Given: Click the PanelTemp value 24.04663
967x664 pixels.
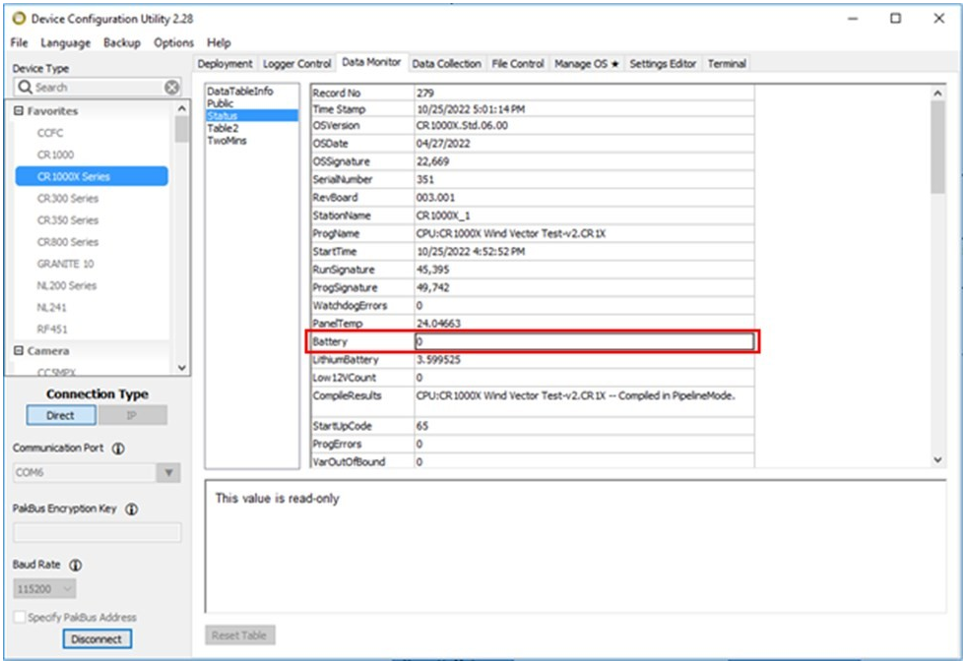Looking at the screenshot, I should point(438,324).
